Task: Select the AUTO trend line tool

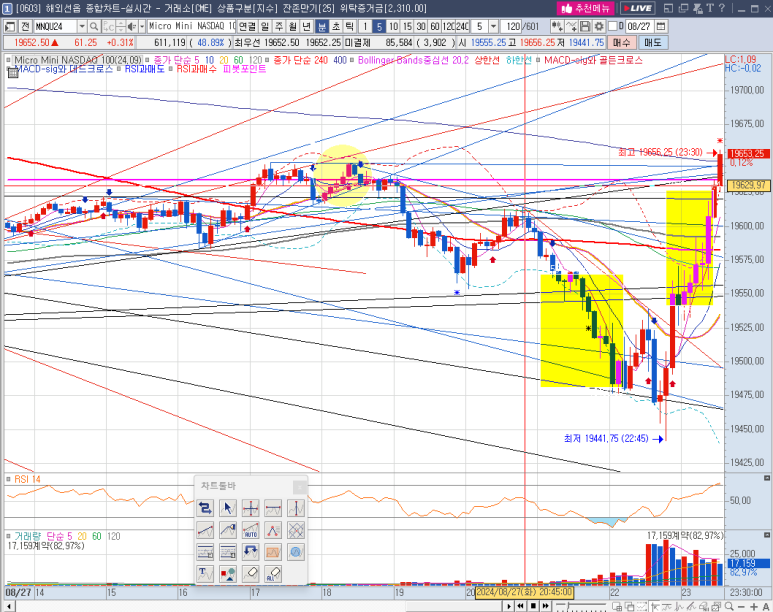Action: pyautogui.click(x=250, y=530)
